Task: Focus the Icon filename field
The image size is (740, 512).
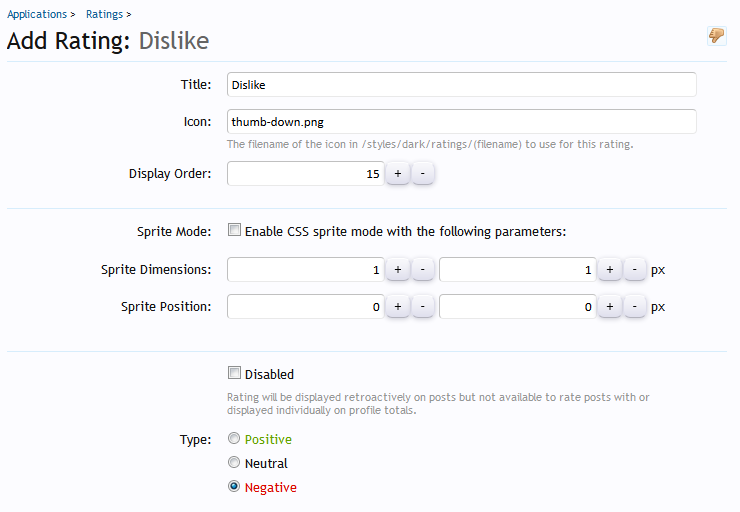Action: pyautogui.click(x=461, y=122)
